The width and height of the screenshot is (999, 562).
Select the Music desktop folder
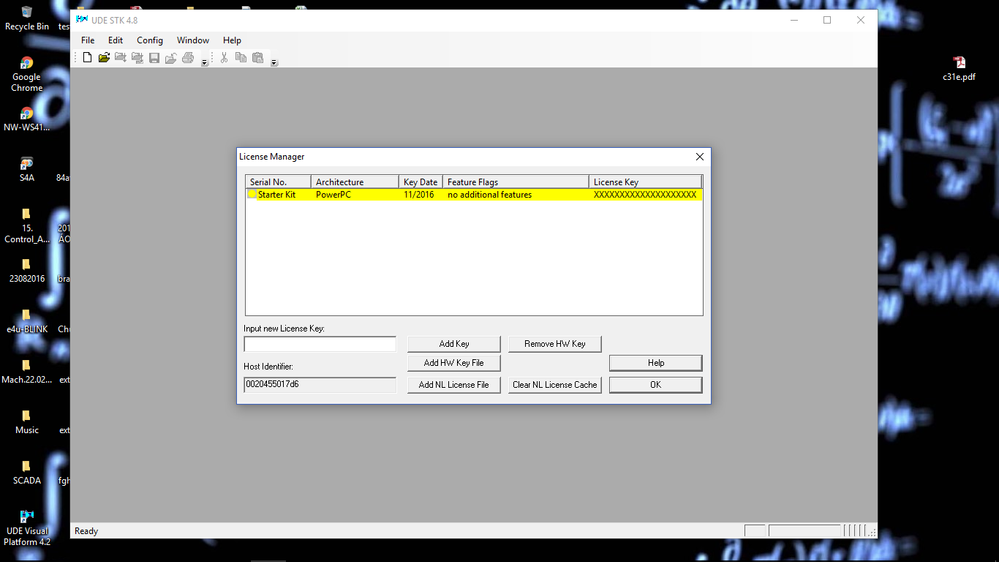[27, 422]
